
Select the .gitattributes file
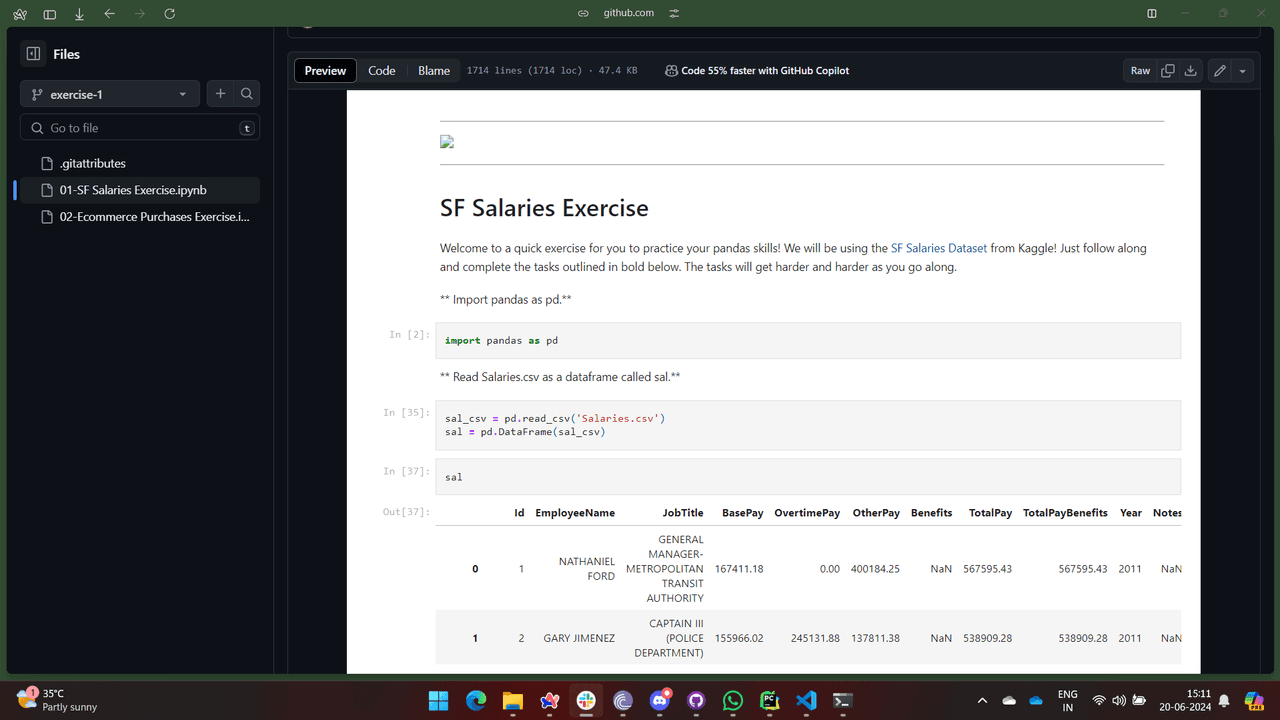tap(92, 163)
